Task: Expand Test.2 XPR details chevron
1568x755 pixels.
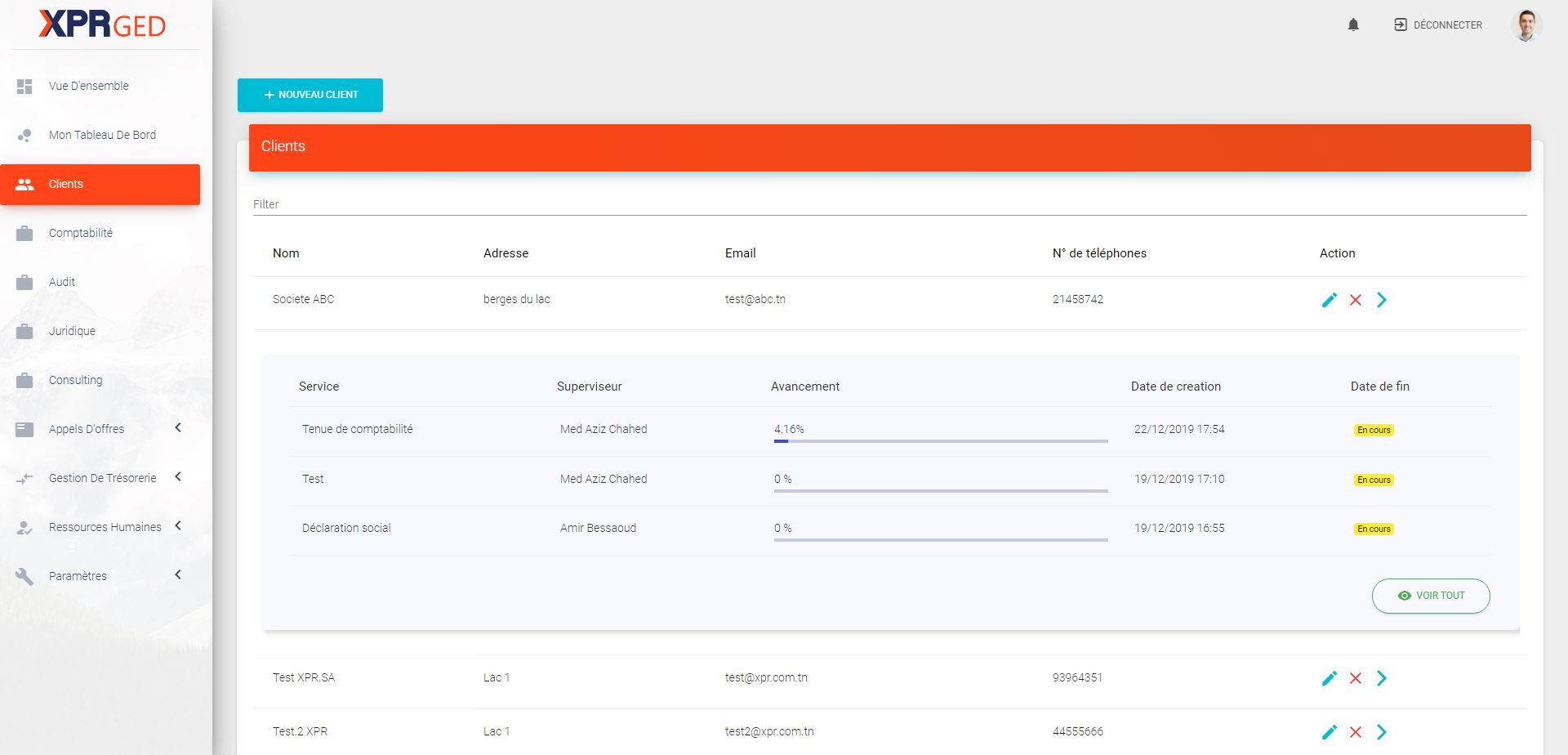Action: [1382, 732]
